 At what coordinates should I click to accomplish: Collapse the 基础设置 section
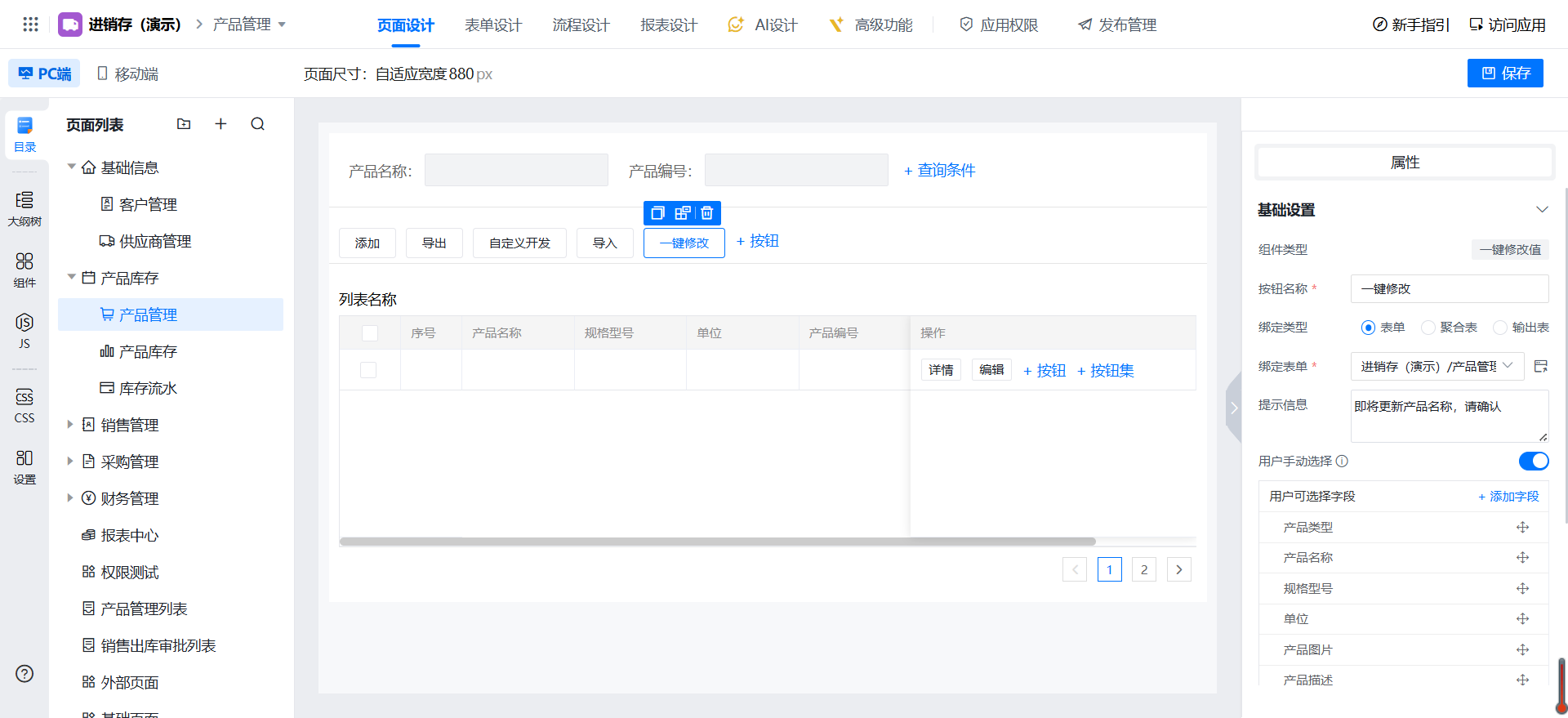tap(1542, 210)
